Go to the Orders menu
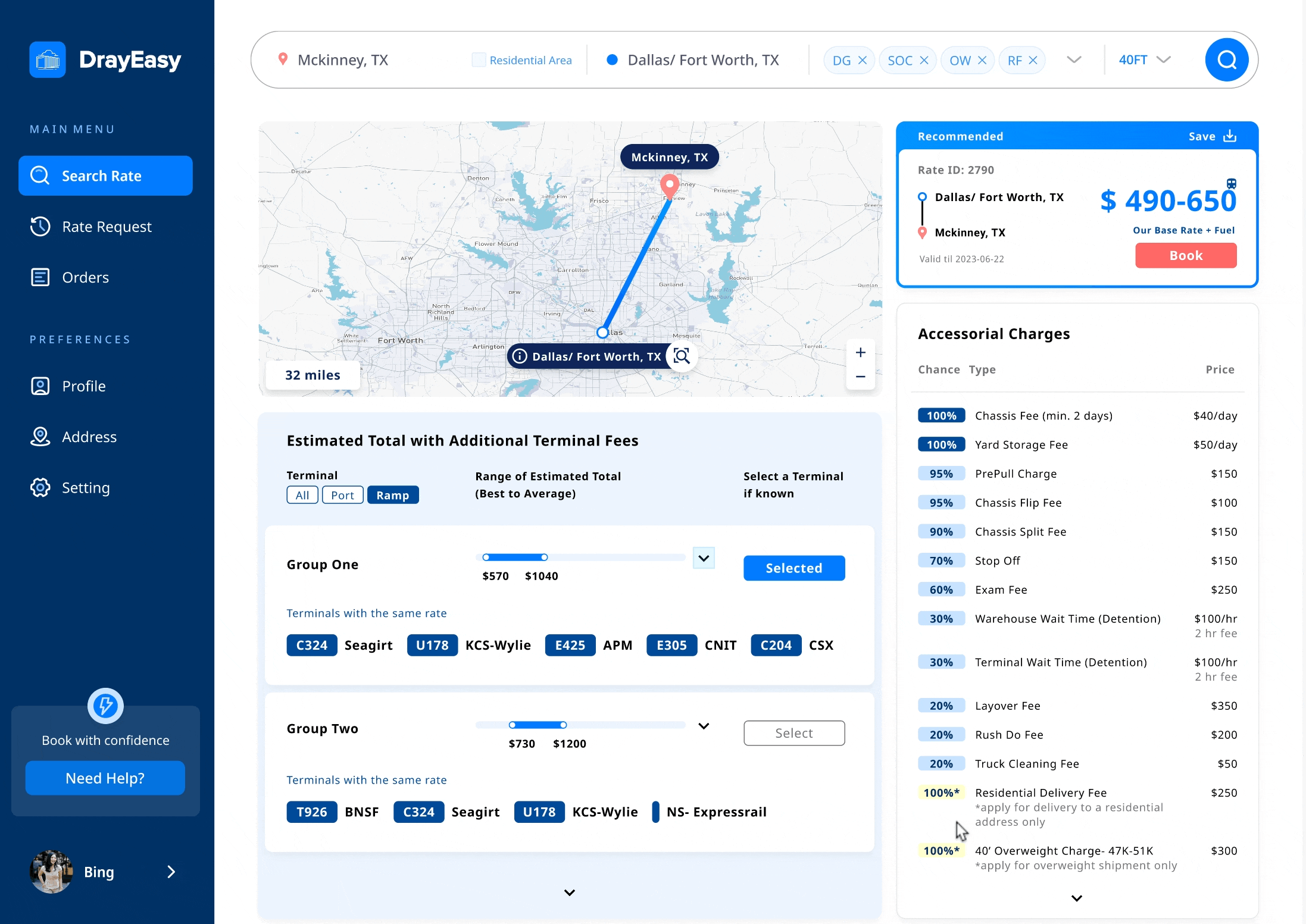This screenshot has height=924, width=1306. 85,277
